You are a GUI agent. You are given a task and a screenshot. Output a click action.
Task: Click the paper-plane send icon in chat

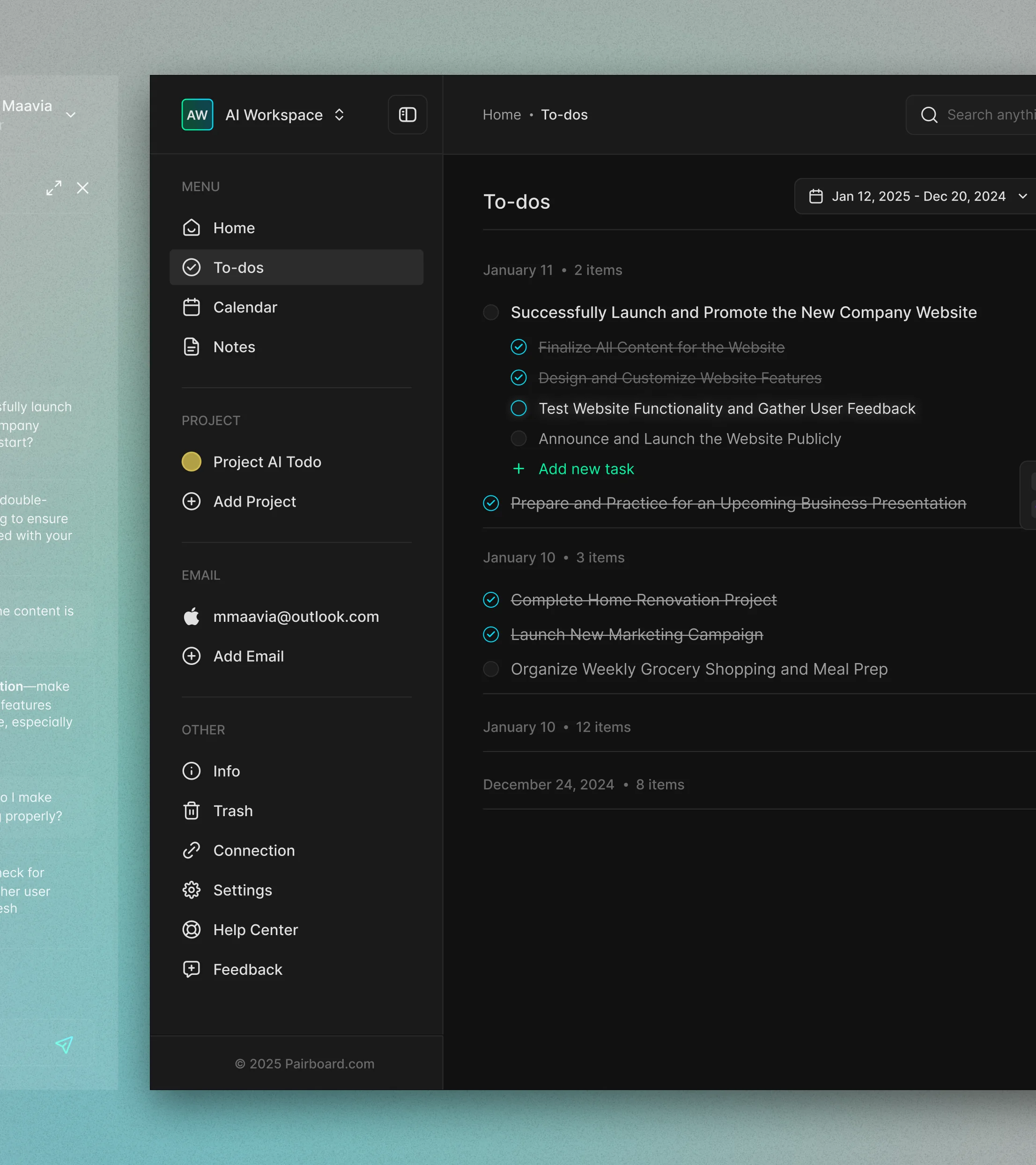[64, 1044]
